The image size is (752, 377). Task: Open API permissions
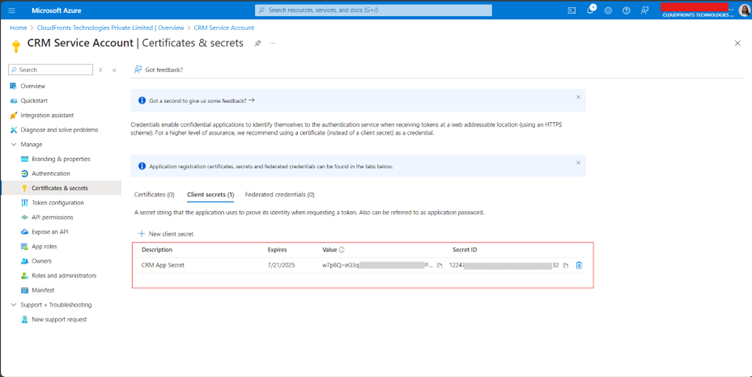(52, 217)
